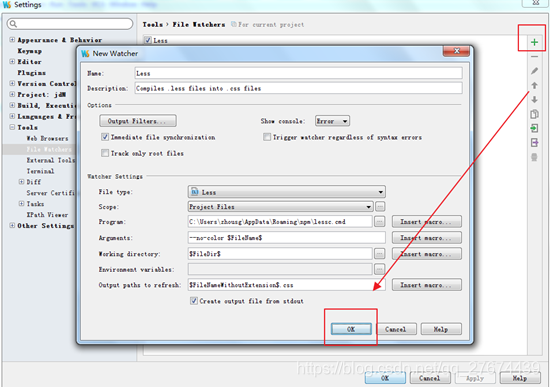Edit watcher using the pencil icon
Screen dimensions: 550x387
tap(534, 71)
